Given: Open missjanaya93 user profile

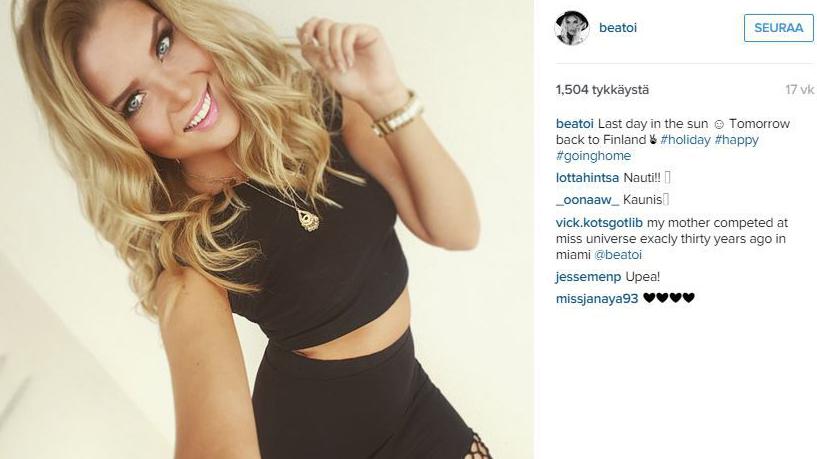Looking at the screenshot, I should click(597, 299).
